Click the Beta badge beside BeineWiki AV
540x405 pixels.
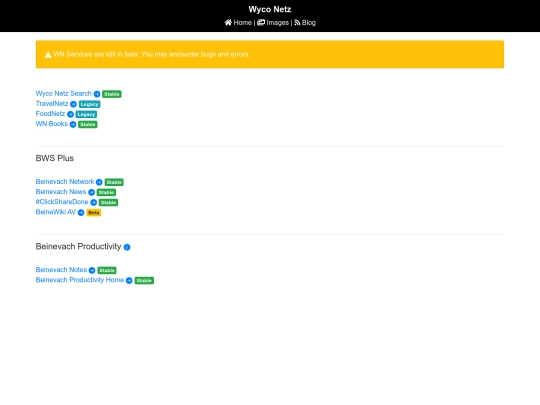coord(94,212)
